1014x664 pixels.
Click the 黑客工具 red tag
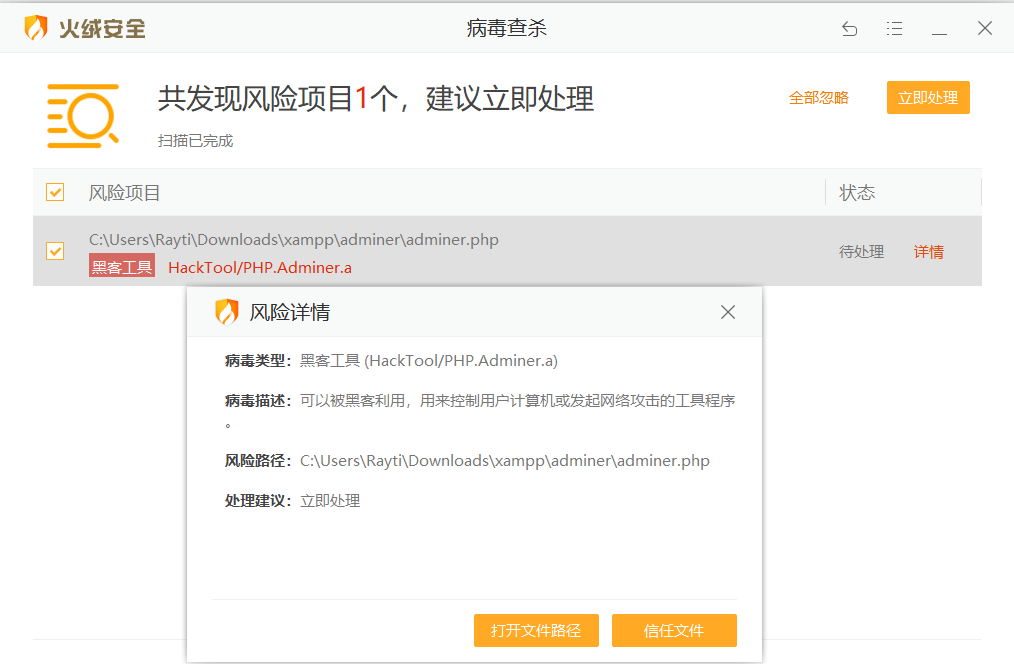[122, 266]
